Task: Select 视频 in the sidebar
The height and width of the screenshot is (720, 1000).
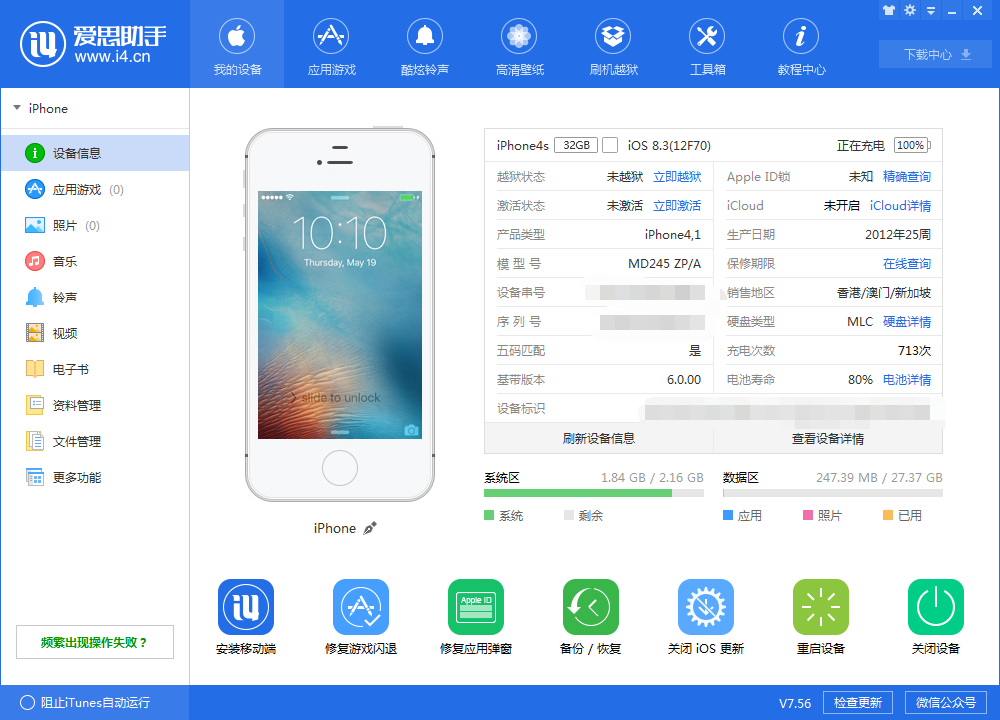Action: tap(95, 333)
